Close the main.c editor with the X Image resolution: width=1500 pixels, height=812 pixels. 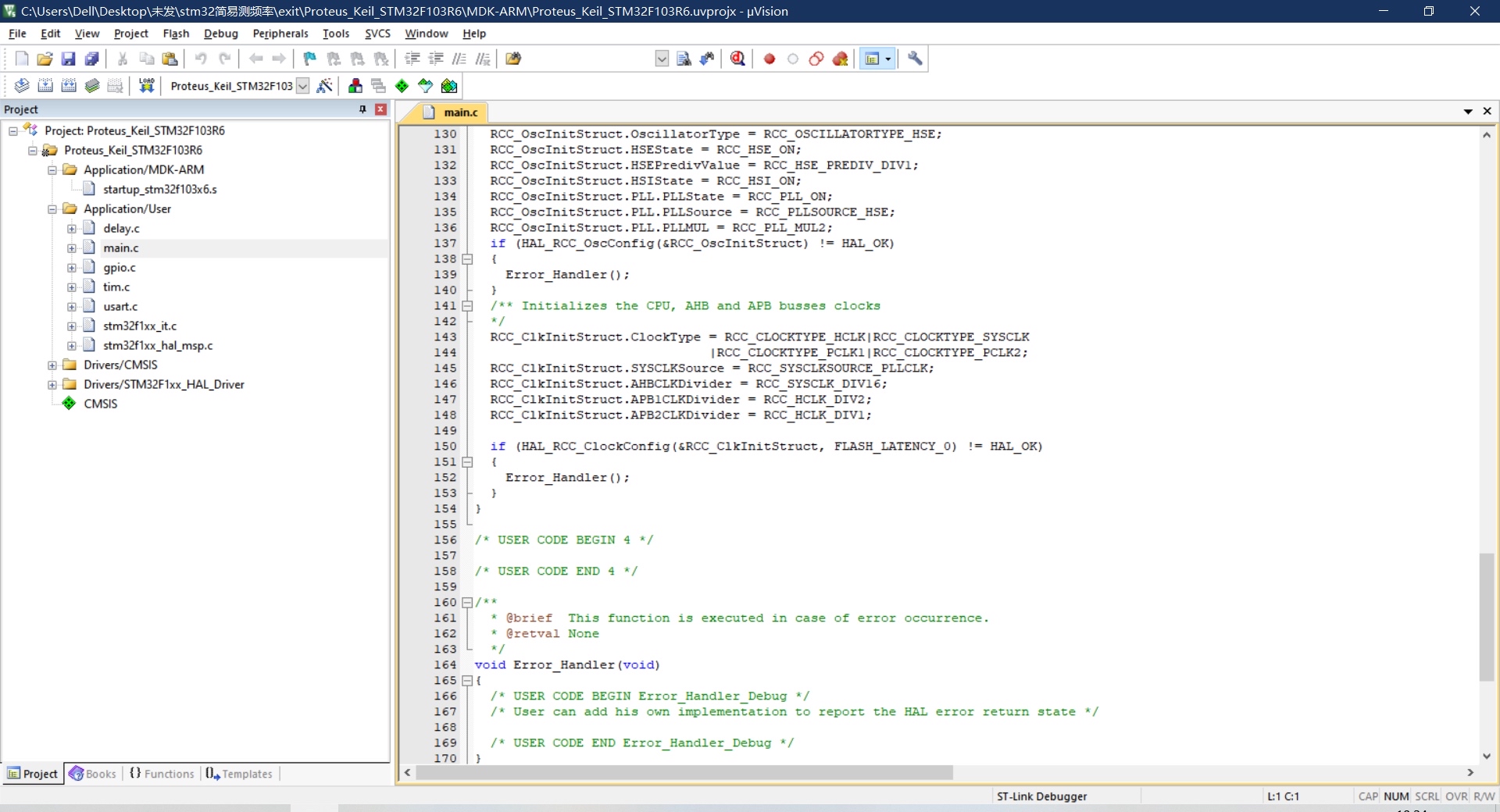(x=1487, y=112)
